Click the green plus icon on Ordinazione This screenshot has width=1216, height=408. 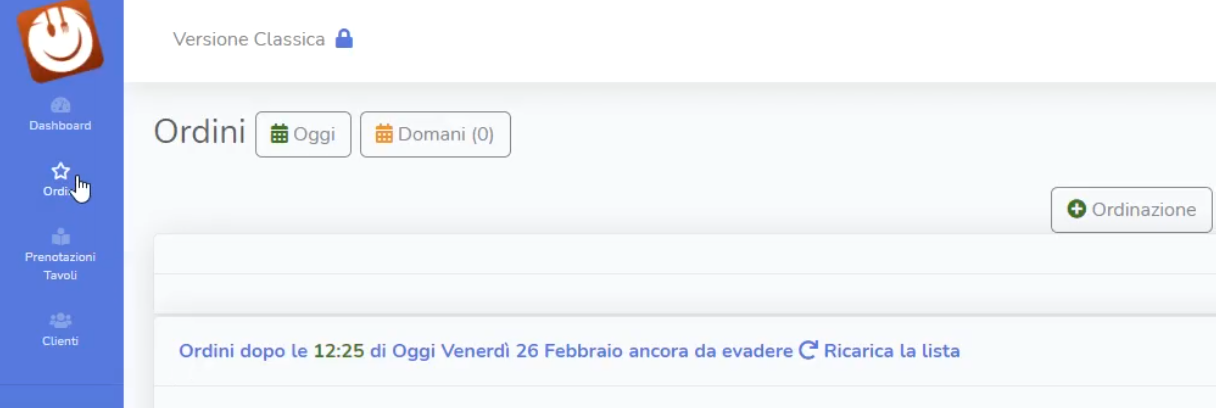(x=1077, y=209)
